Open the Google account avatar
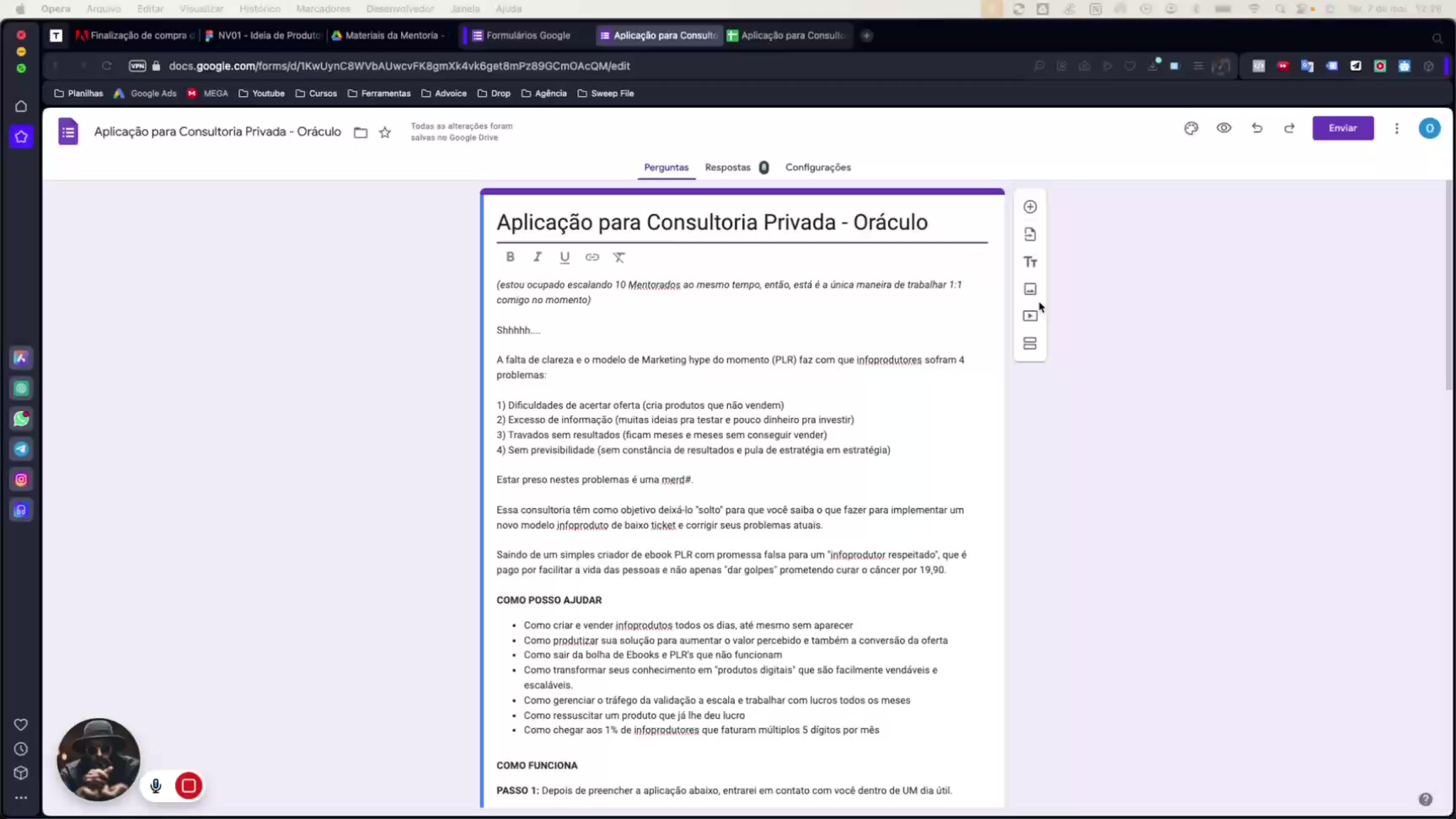Image resolution: width=1456 pixels, height=819 pixels. (x=1429, y=128)
